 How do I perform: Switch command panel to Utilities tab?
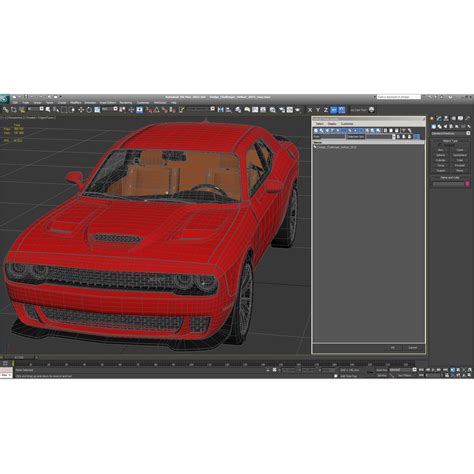tap(467, 118)
